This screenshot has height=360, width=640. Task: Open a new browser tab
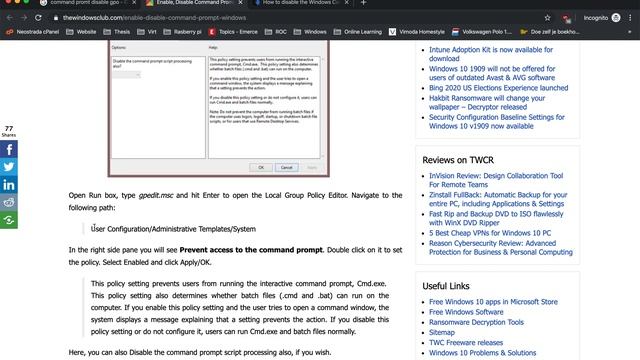pyautogui.click(x=363, y=3)
